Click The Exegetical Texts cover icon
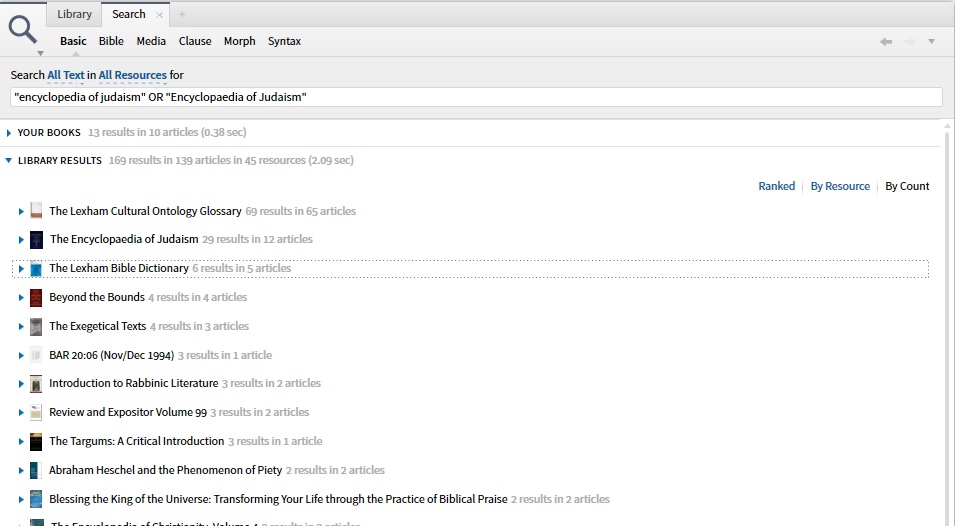 (x=37, y=326)
